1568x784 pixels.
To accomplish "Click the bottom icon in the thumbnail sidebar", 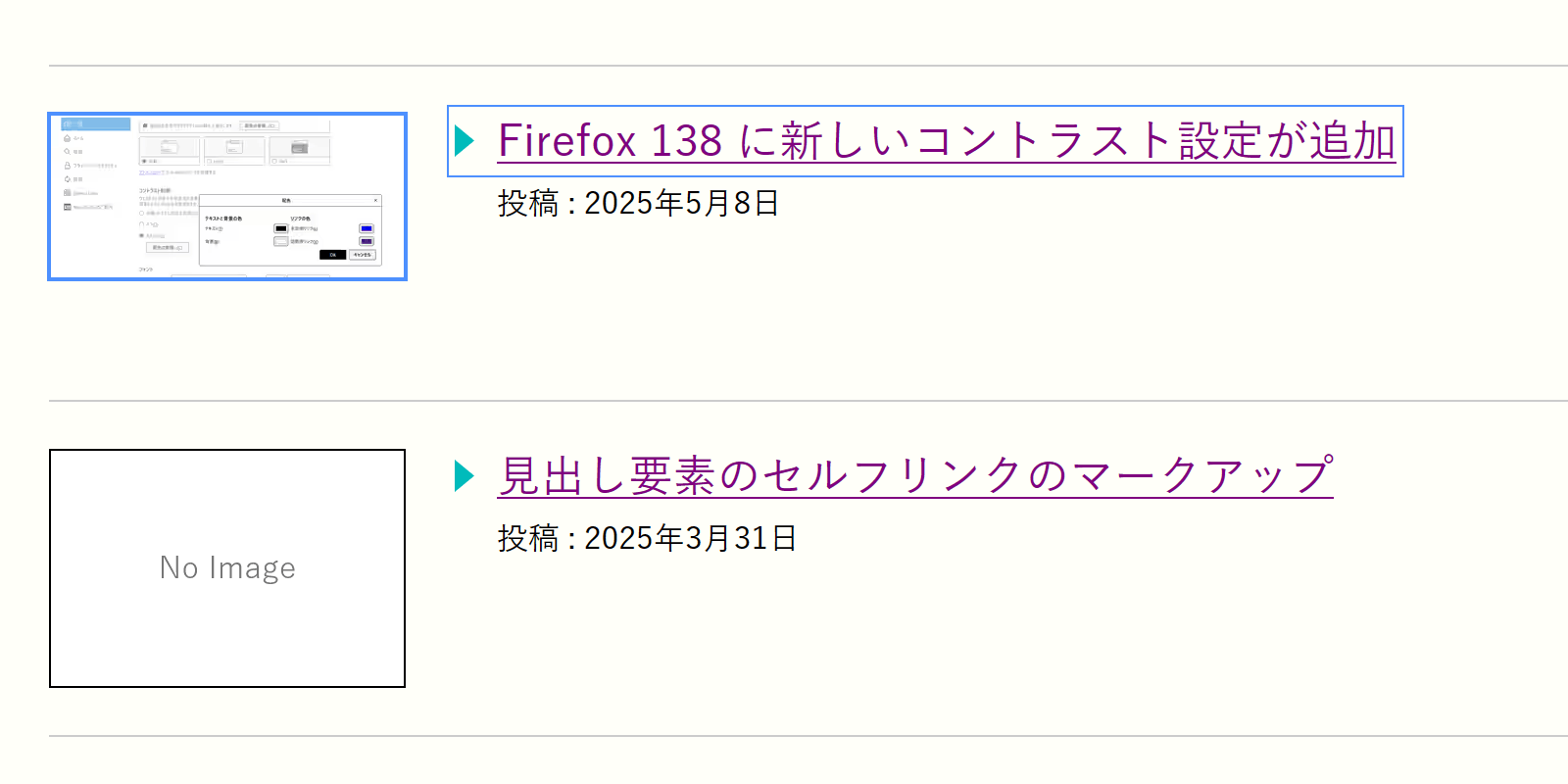I will [67, 207].
